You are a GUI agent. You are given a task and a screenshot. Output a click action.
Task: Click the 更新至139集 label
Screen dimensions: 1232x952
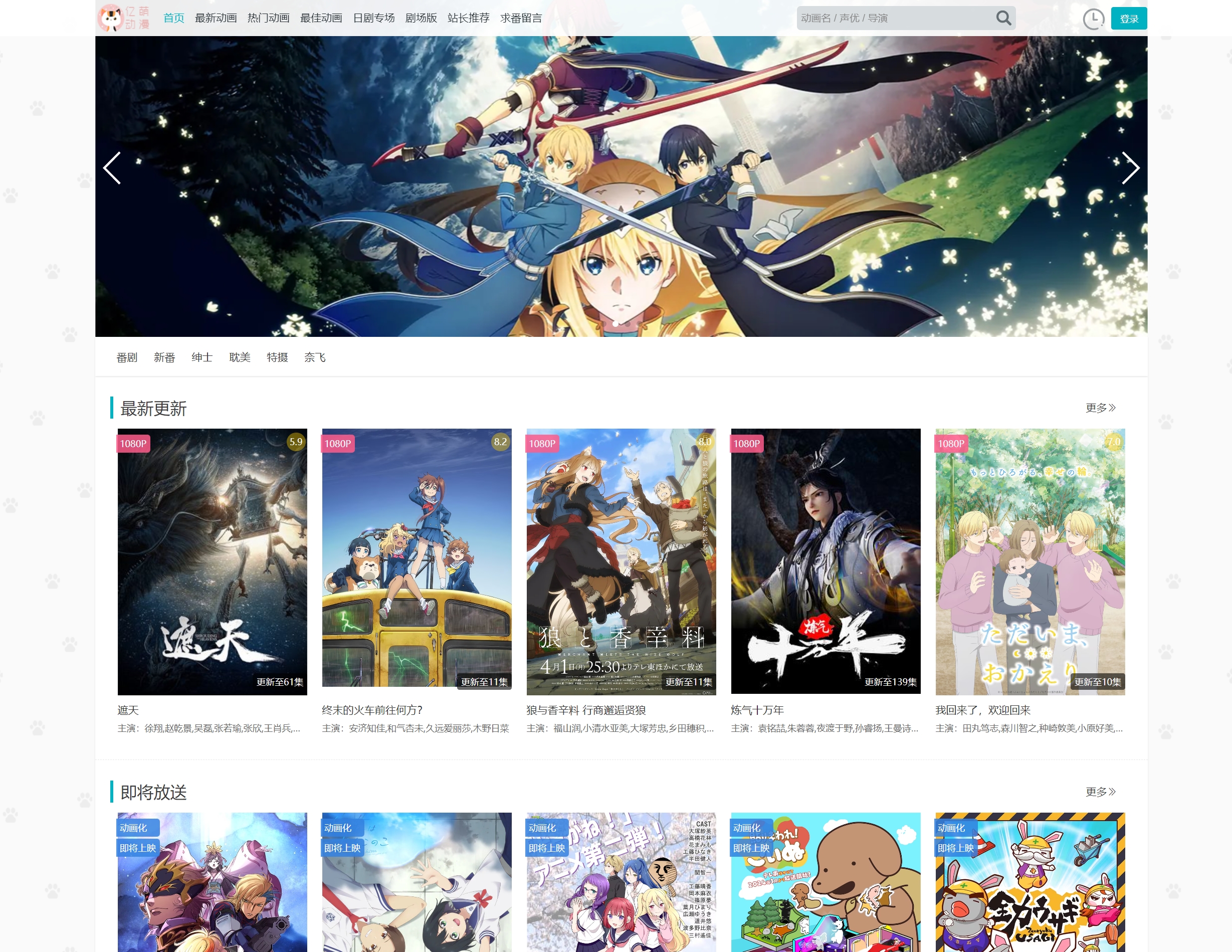pos(891,682)
